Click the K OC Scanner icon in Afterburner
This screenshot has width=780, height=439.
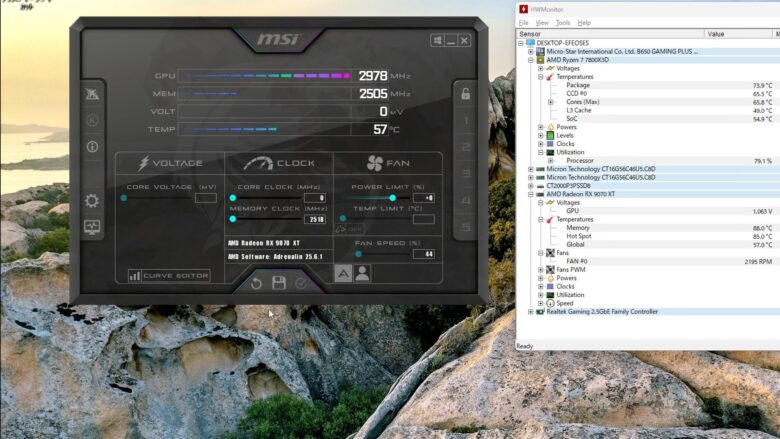[92, 120]
